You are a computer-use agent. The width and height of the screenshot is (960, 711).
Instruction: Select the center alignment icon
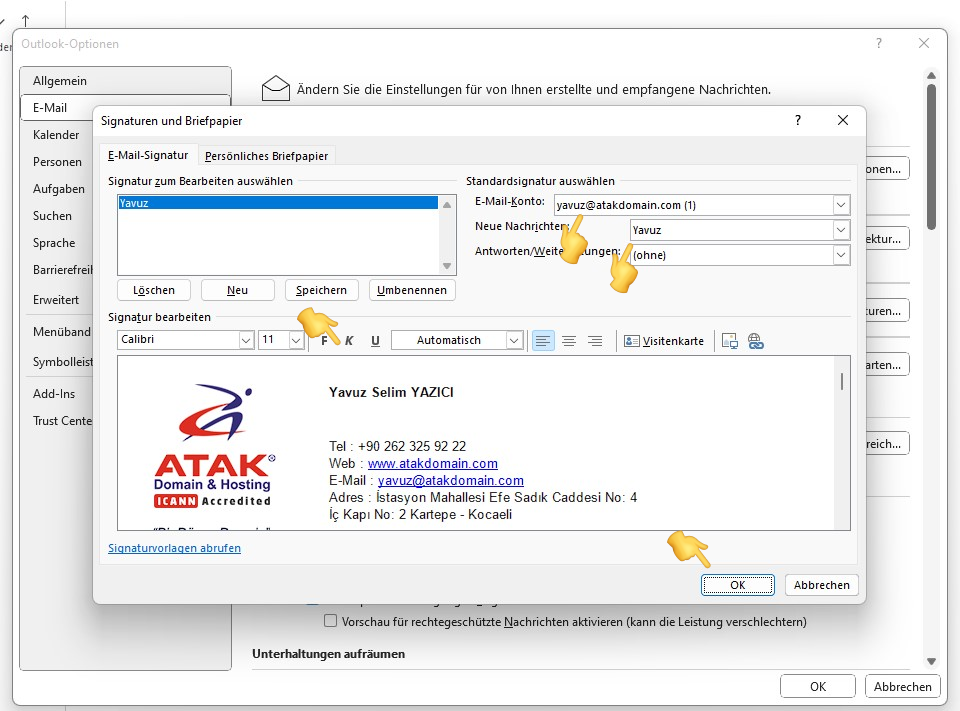click(x=567, y=340)
